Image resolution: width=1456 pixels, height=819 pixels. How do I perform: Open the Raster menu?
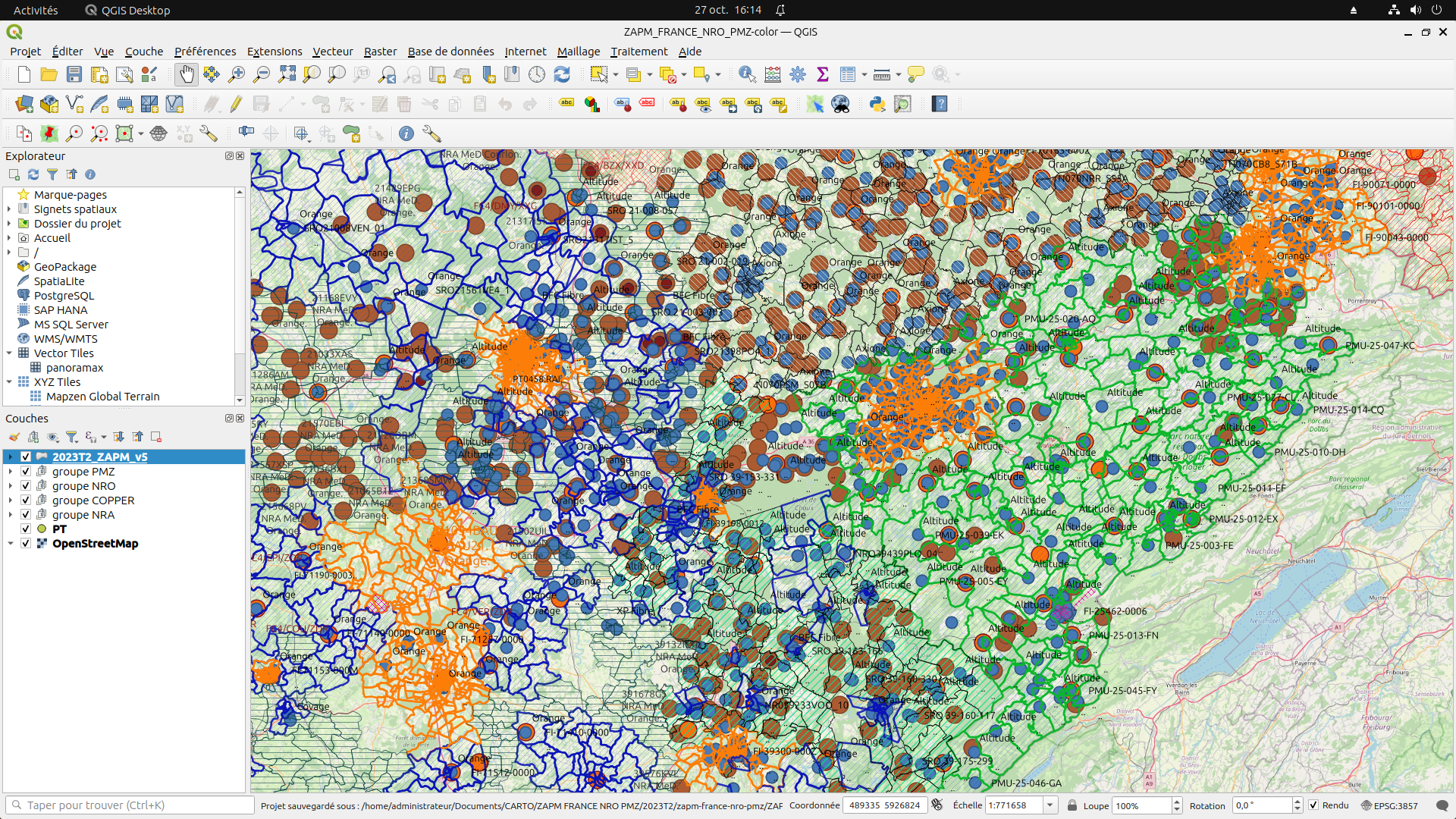click(x=380, y=52)
